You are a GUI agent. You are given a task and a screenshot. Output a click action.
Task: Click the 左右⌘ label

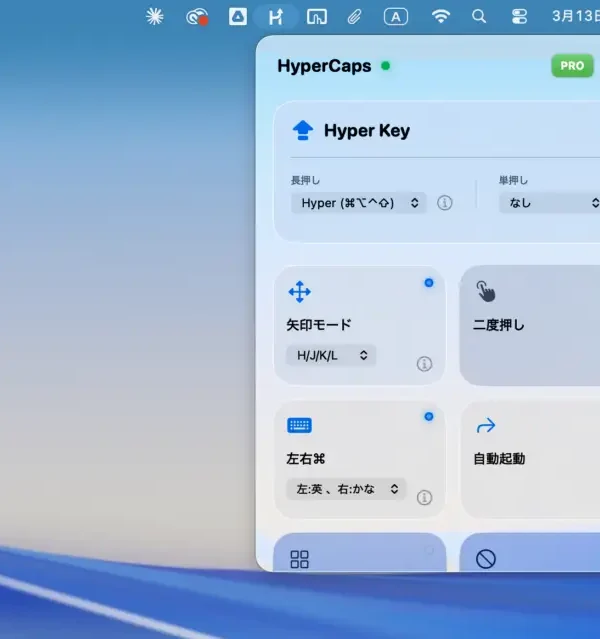306,458
